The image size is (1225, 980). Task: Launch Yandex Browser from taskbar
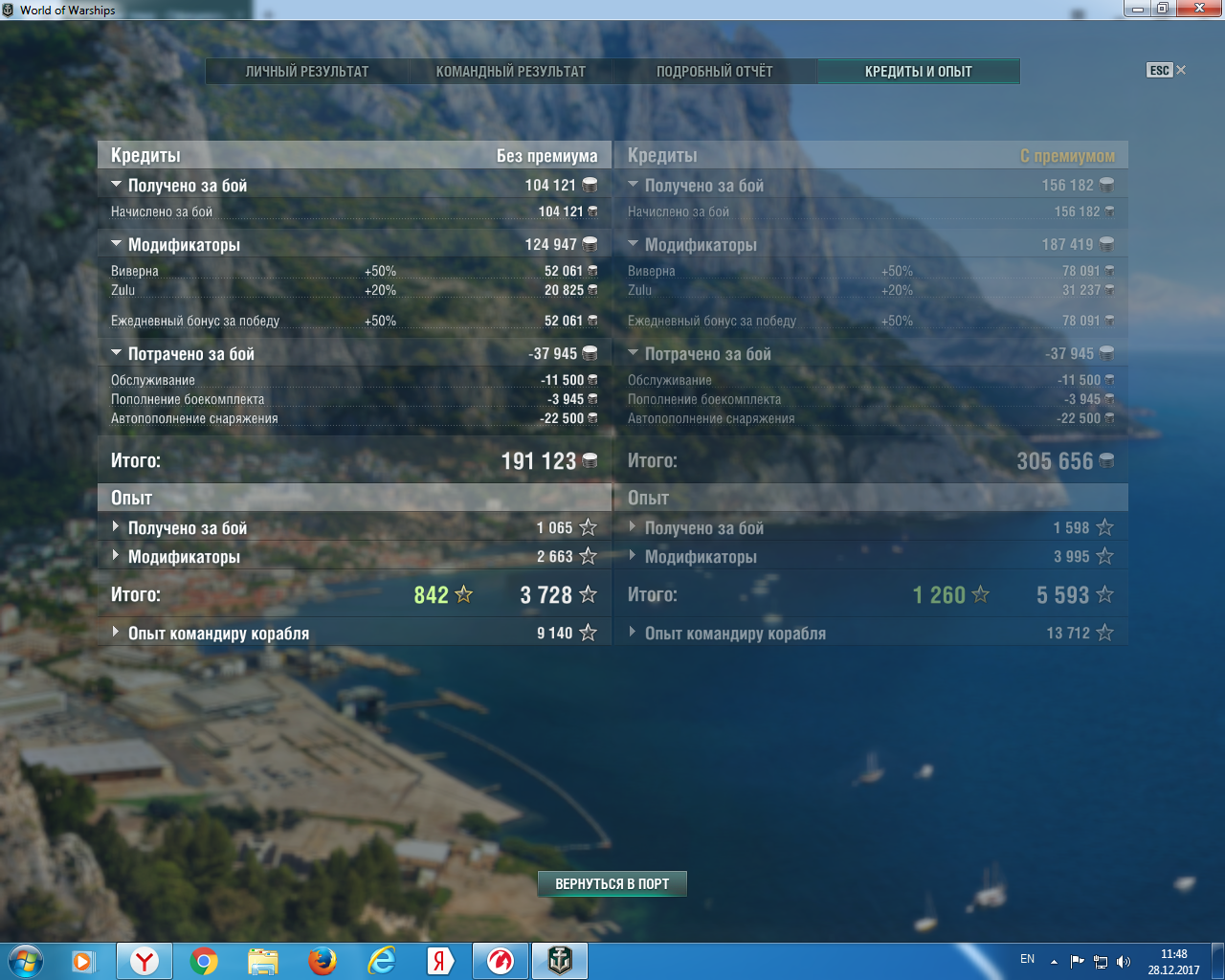145,961
